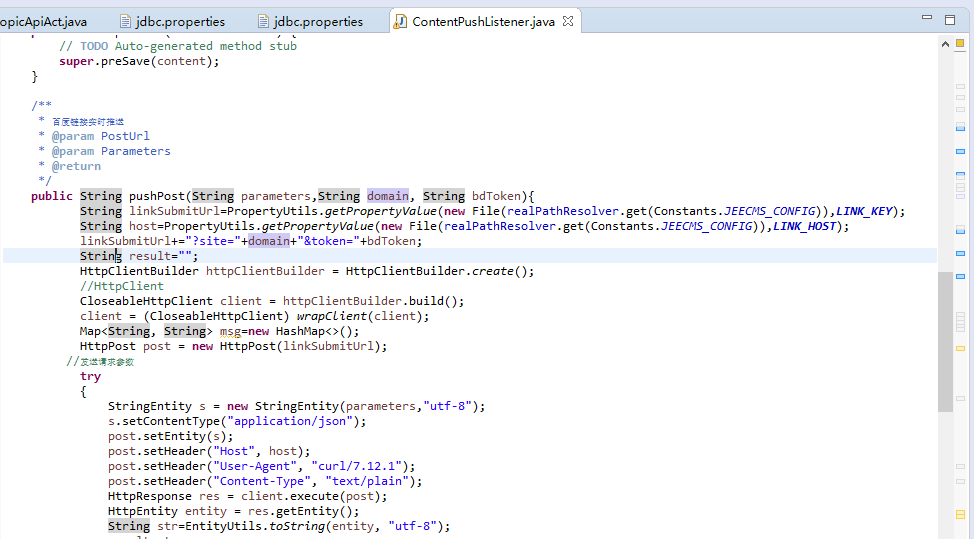Click the "text/plain" string
Screen dimensions: 974x539
point(367,481)
